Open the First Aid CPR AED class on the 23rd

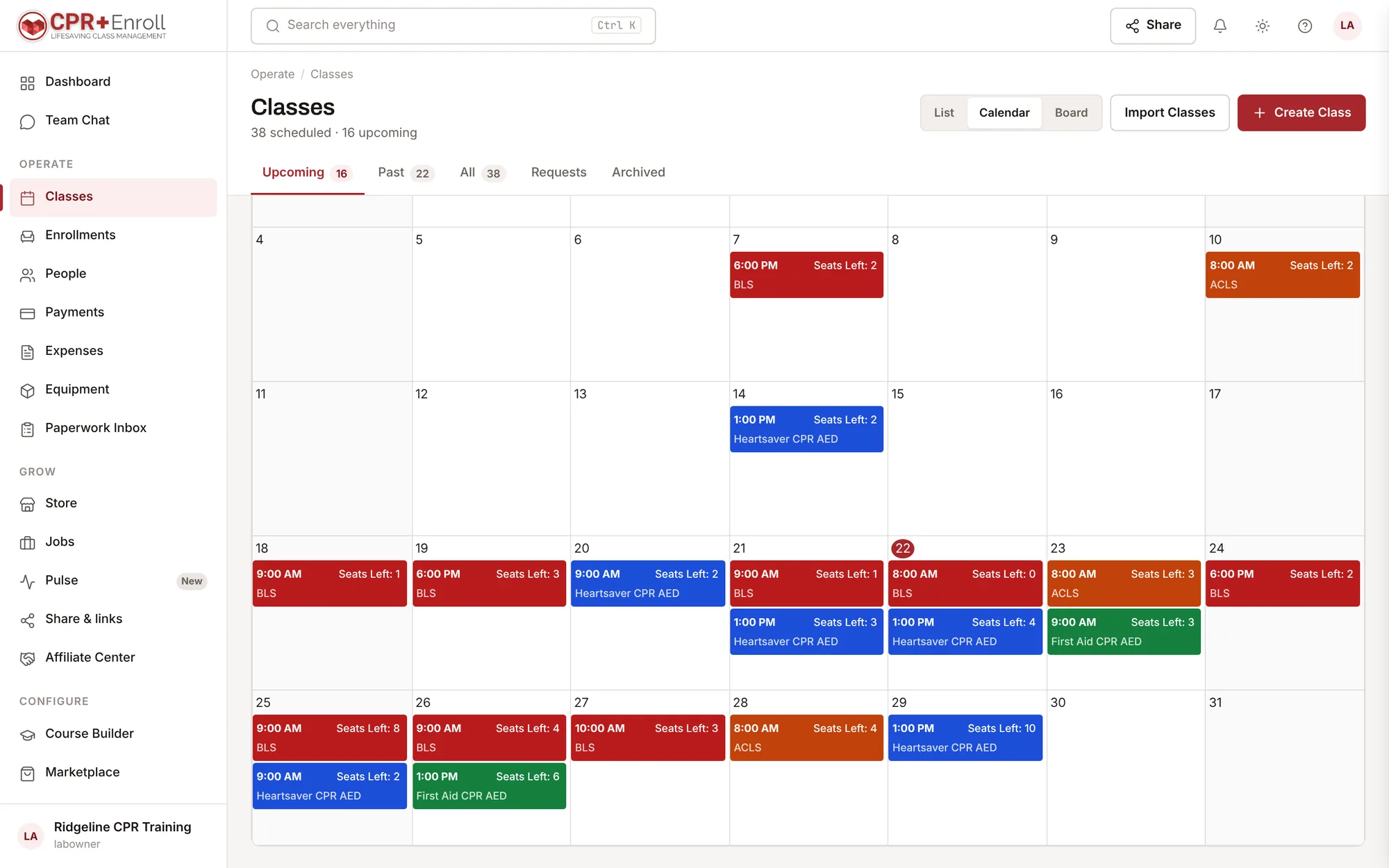(x=1124, y=632)
